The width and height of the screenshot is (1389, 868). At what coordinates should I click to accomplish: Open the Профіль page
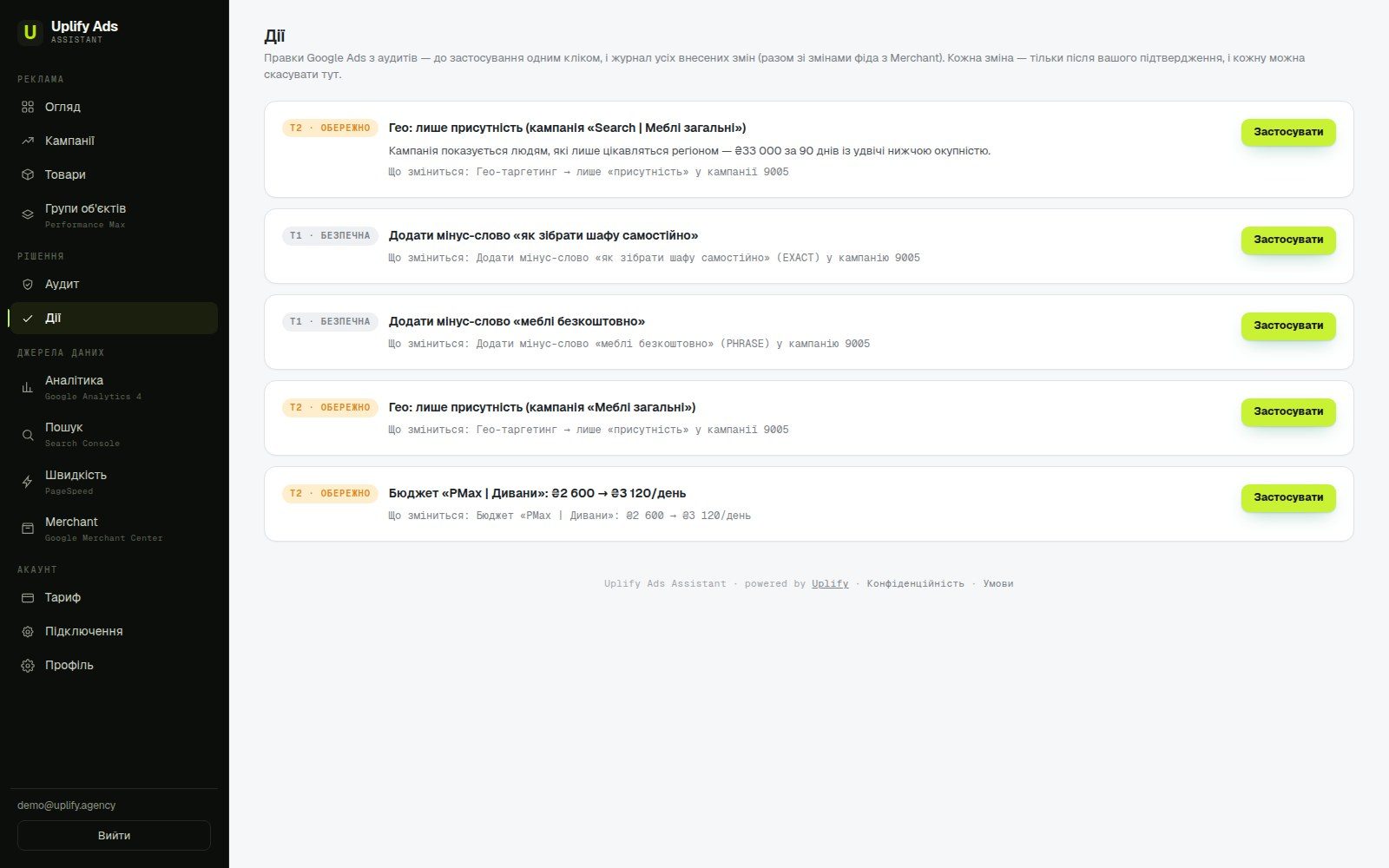pyautogui.click(x=114, y=666)
